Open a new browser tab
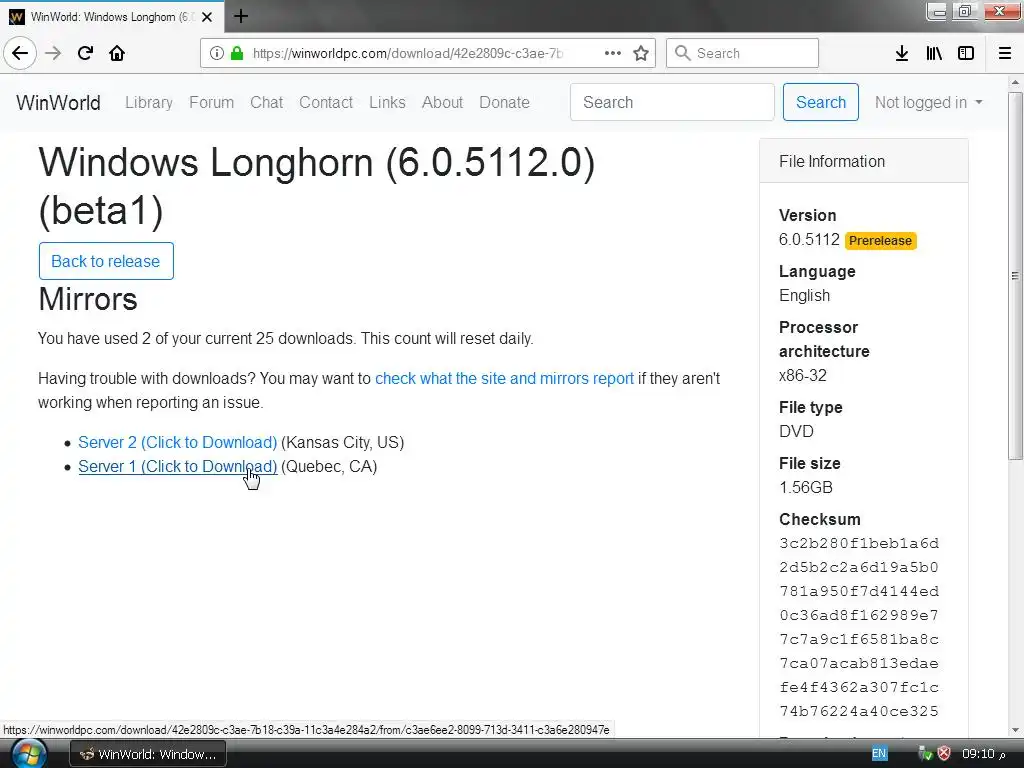Viewport: 1024px width, 768px height. [241, 16]
